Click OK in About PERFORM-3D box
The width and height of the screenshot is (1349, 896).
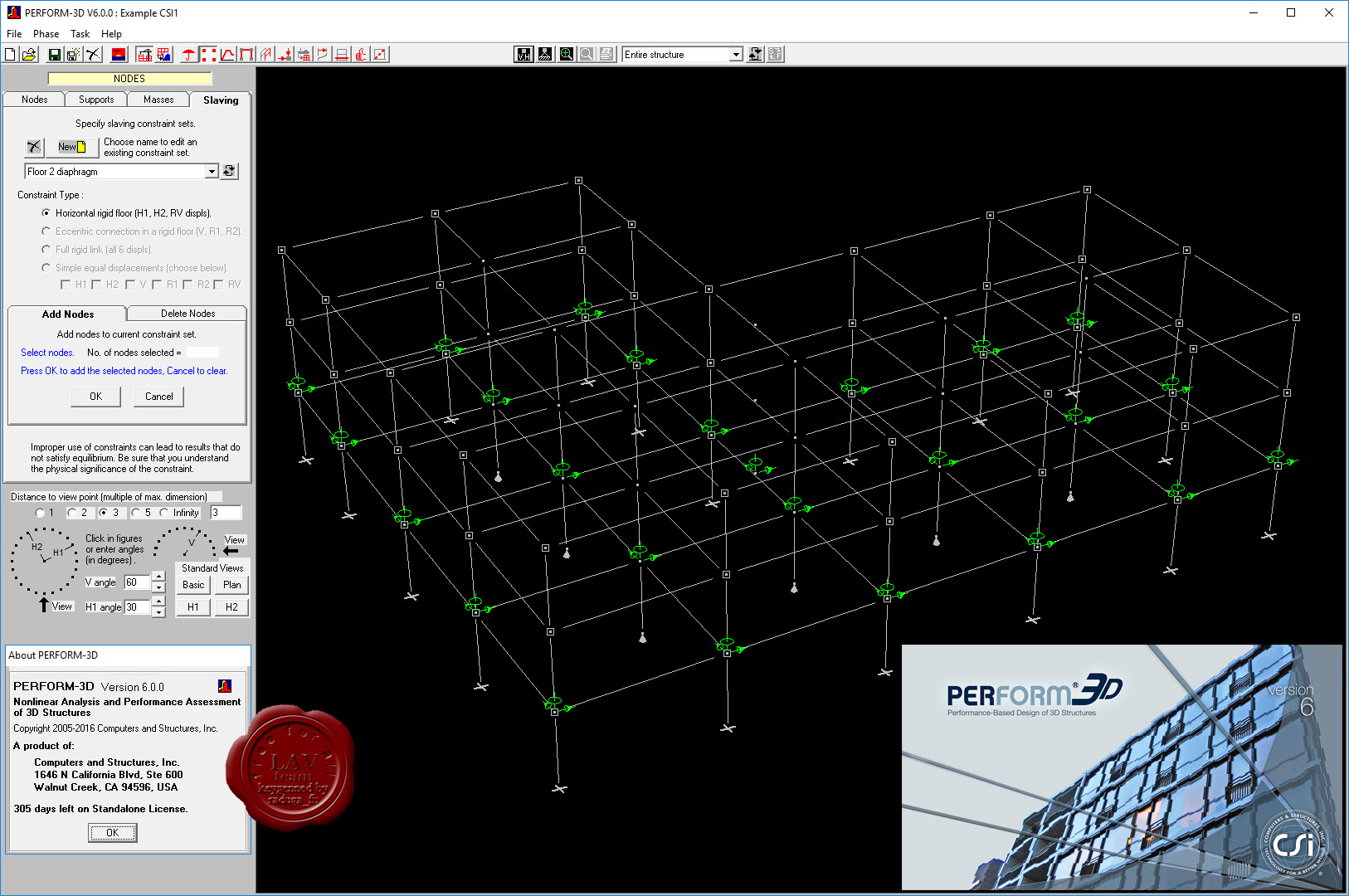pos(113,833)
